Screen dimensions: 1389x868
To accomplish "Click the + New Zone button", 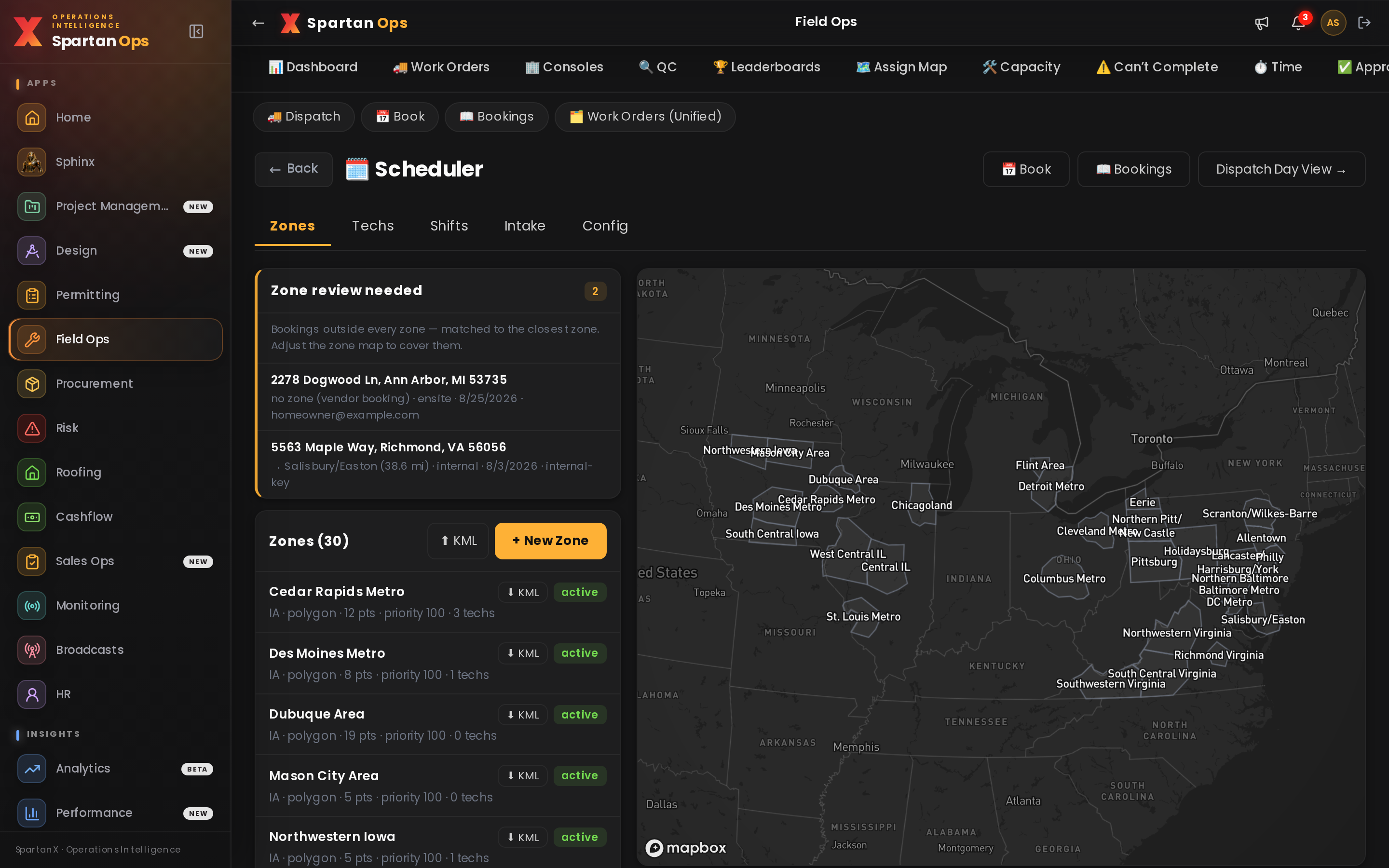I will tap(550, 541).
